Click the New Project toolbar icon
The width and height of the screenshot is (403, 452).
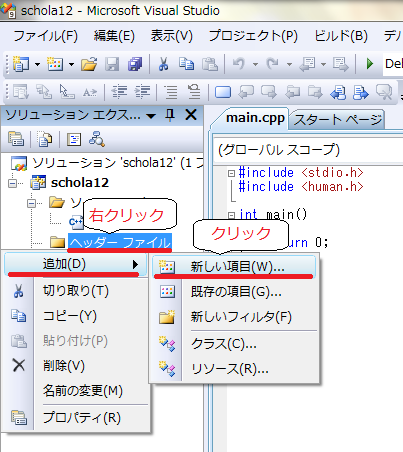tap(21, 63)
